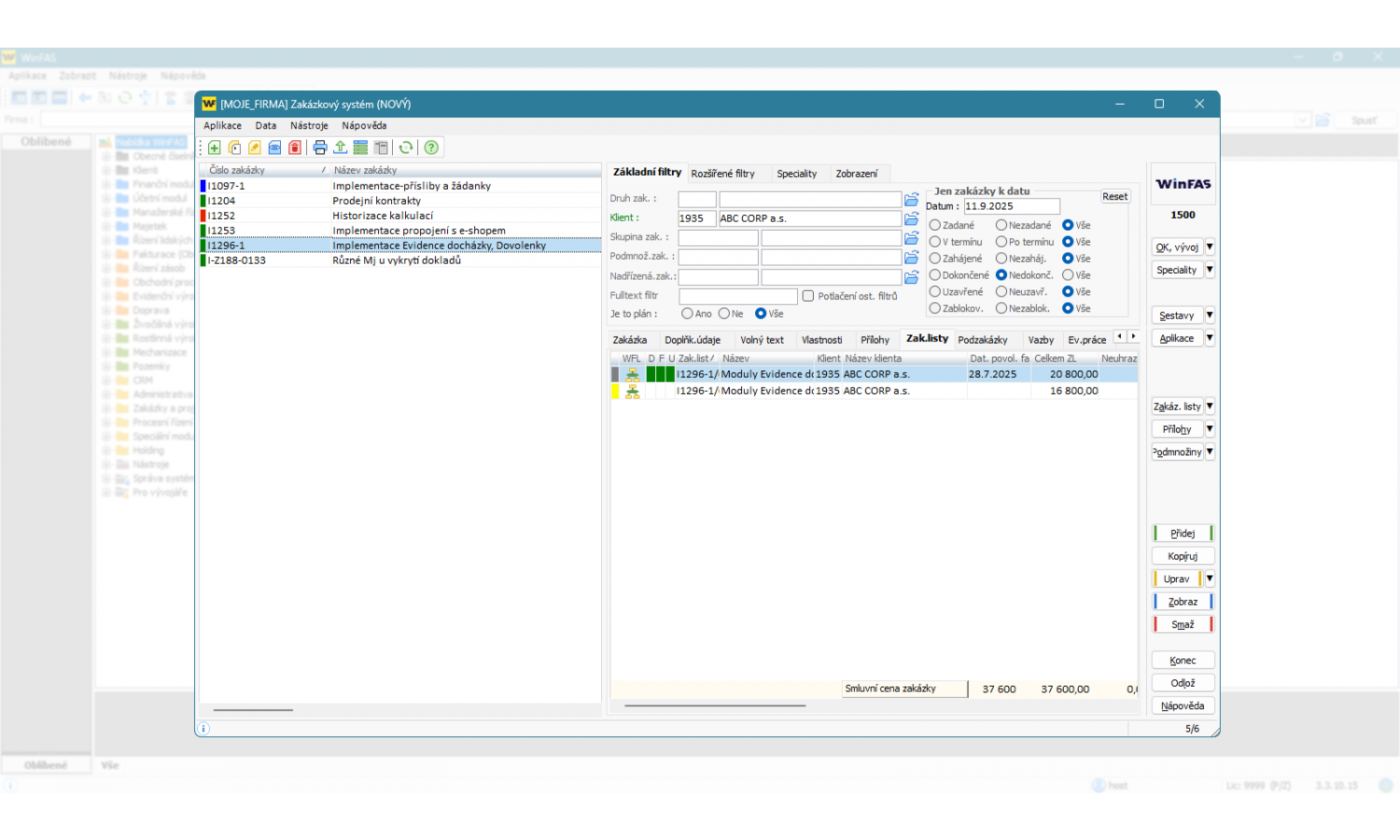Open the folder lookup next to Klient field
1400x840 pixels.
(x=912, y=218)
